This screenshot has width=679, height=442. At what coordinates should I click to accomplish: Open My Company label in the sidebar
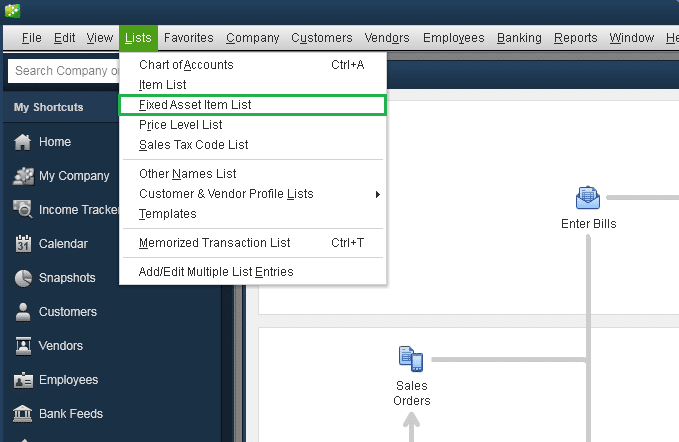pyautogui.click(x=74, y=176)
